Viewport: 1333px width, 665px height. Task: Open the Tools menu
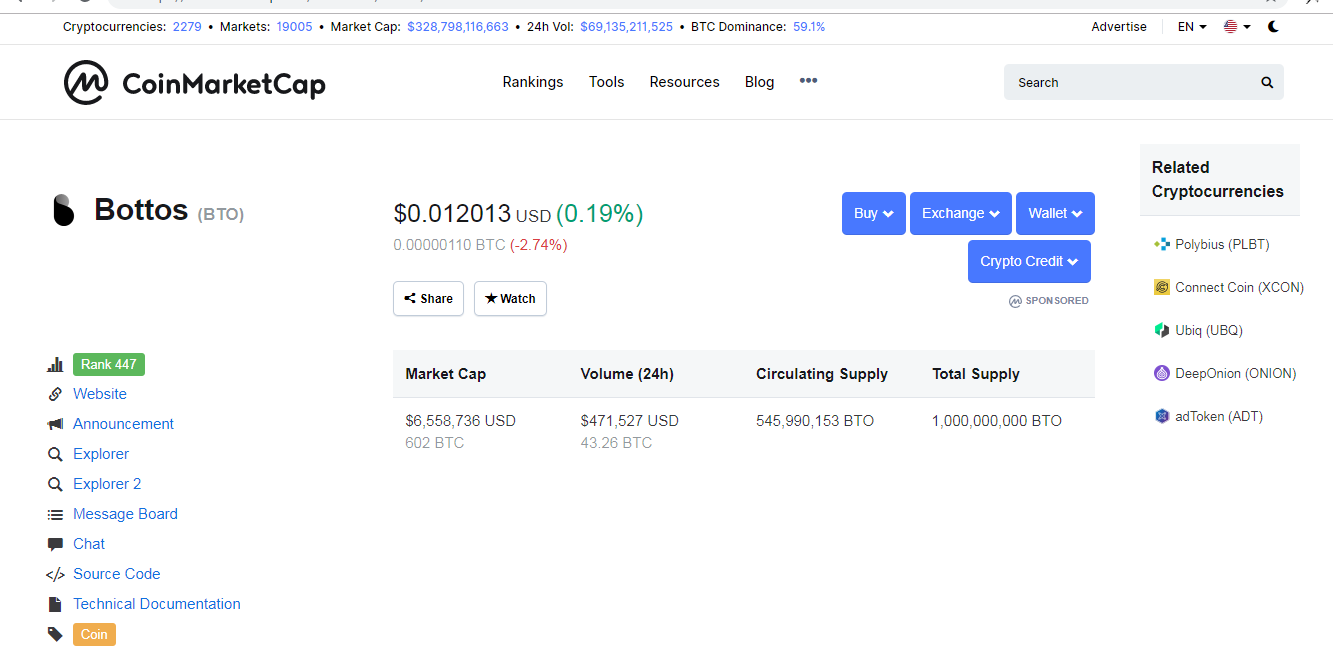(606, 82)
